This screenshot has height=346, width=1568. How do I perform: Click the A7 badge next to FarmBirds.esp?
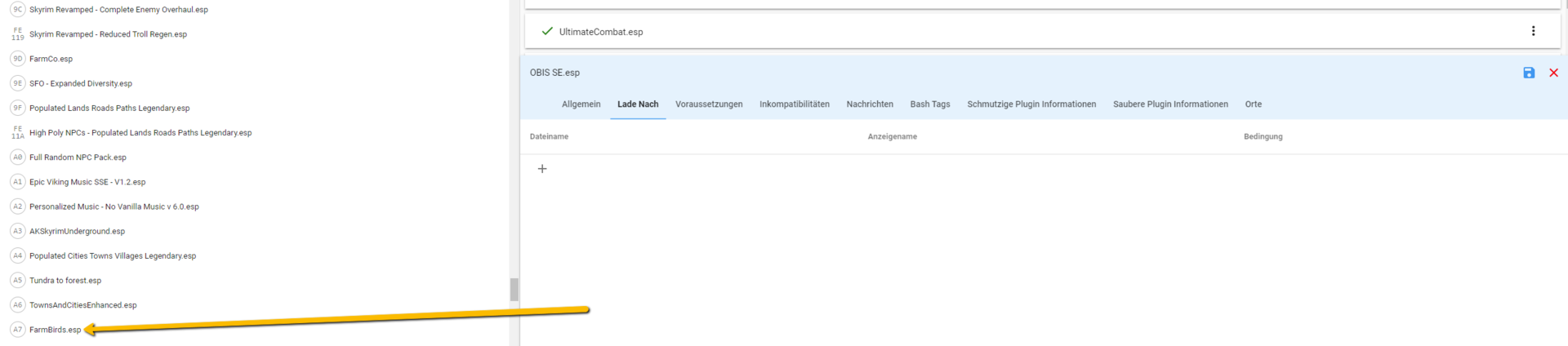click(x=18, y=330)
